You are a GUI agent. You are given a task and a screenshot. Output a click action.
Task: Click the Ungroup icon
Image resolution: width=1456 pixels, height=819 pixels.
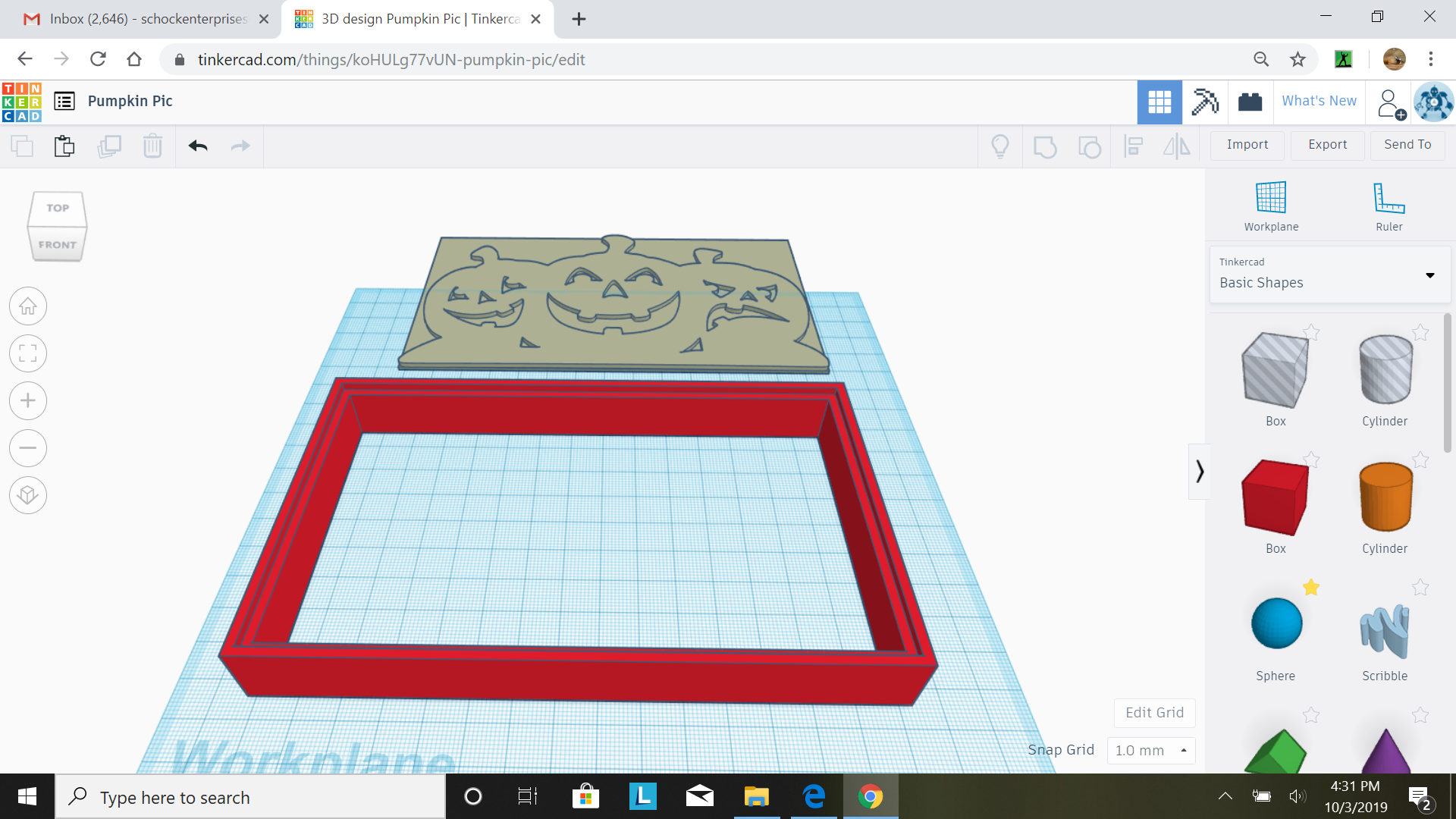(x=1090, y=146)
